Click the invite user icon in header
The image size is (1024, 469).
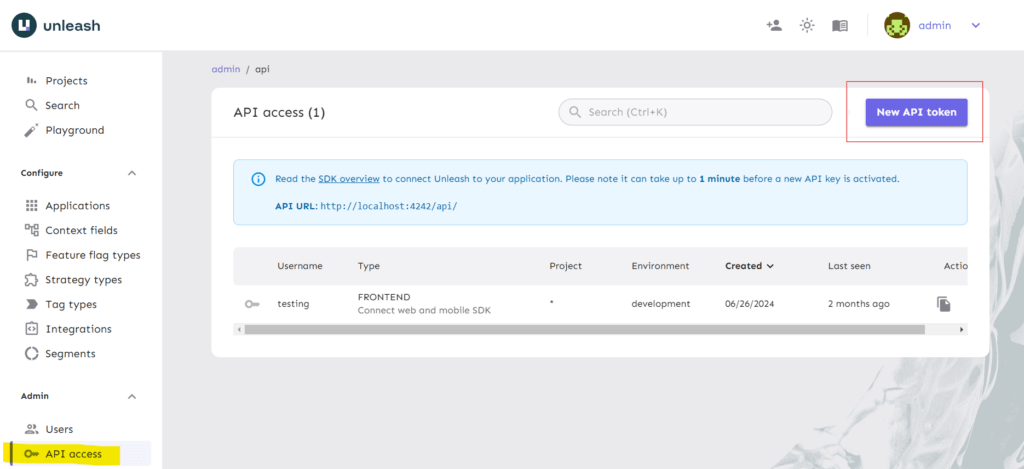[773, 25]
